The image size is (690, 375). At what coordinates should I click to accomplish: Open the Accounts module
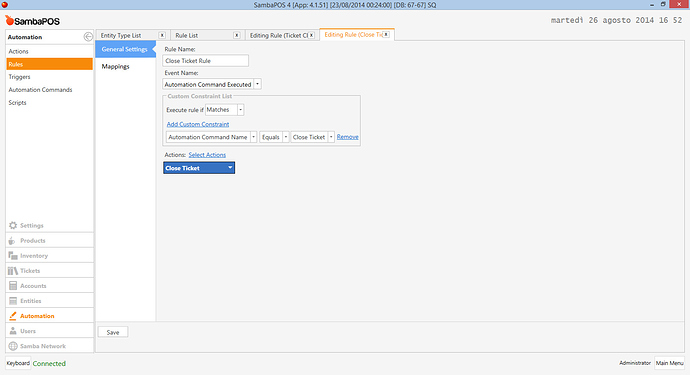pyautogui.click(x=50, y=286)
